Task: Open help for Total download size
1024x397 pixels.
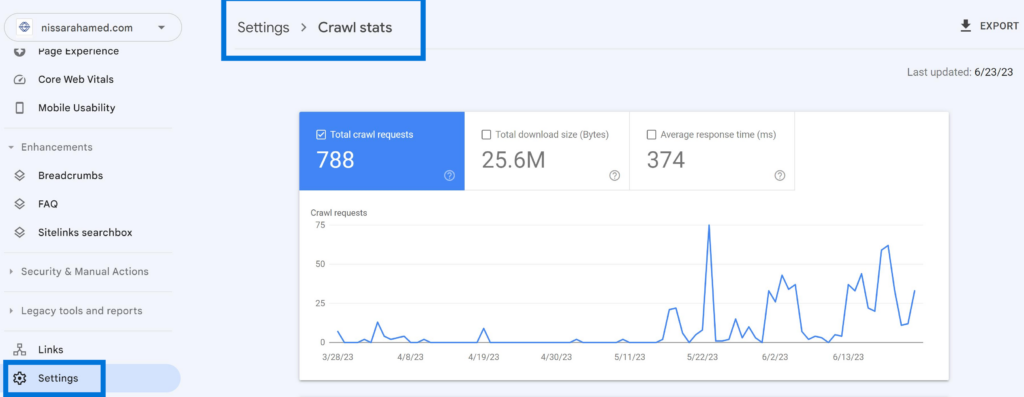Action: pos(615,176)
